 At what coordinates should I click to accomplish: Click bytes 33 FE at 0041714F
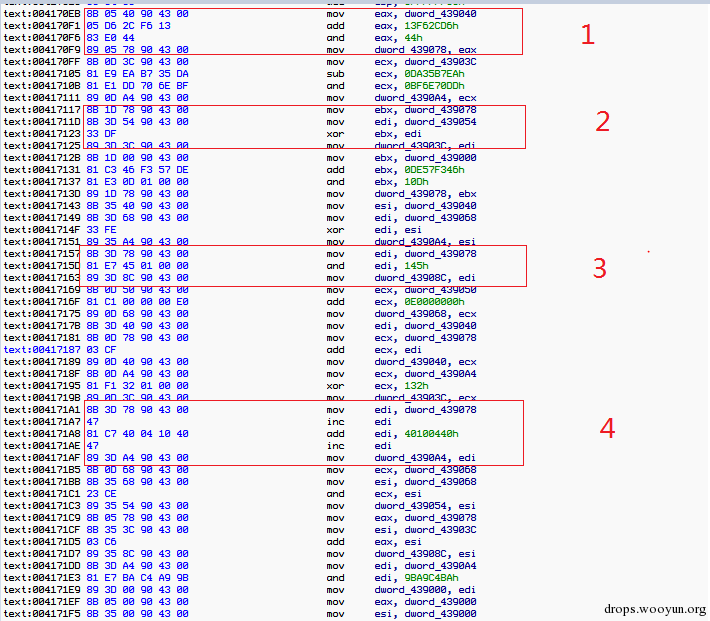(101, 230)
